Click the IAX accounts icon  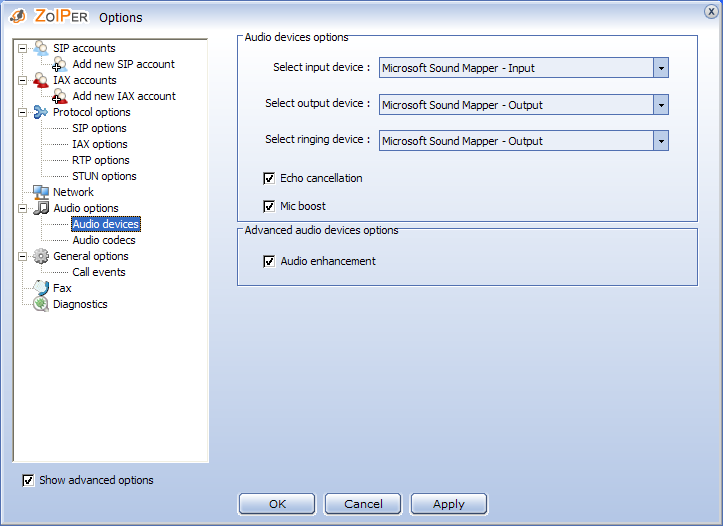(40, 80)
